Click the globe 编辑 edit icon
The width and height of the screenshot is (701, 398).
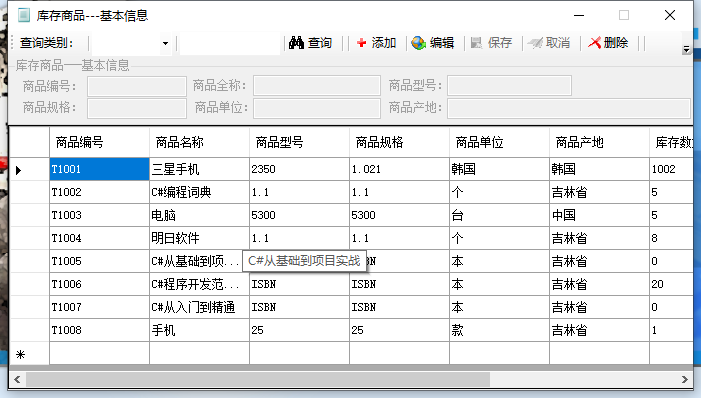coord(418,43)
